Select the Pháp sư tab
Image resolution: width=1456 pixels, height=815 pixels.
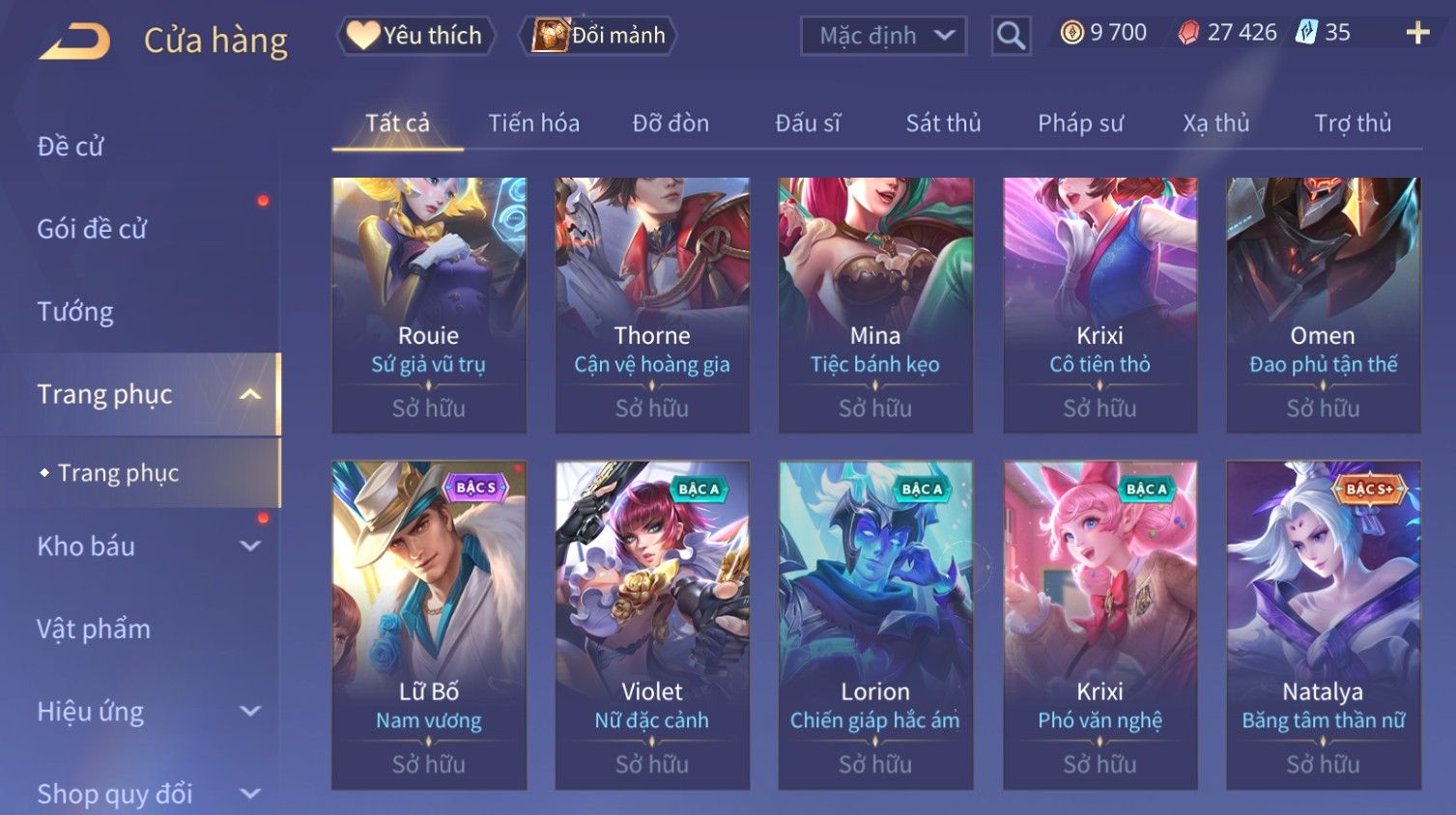pos(1080,124)
